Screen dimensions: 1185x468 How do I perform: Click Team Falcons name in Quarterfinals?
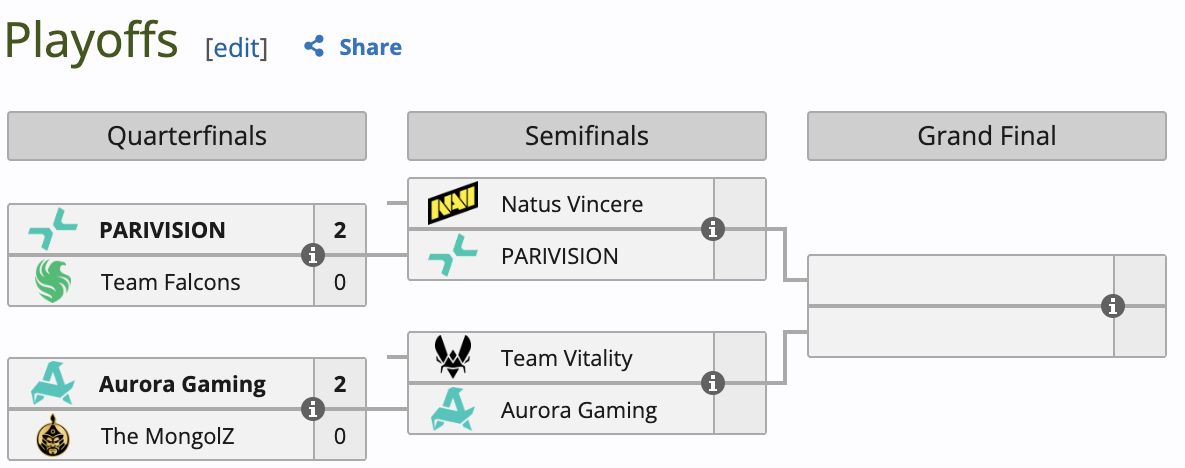171,282
